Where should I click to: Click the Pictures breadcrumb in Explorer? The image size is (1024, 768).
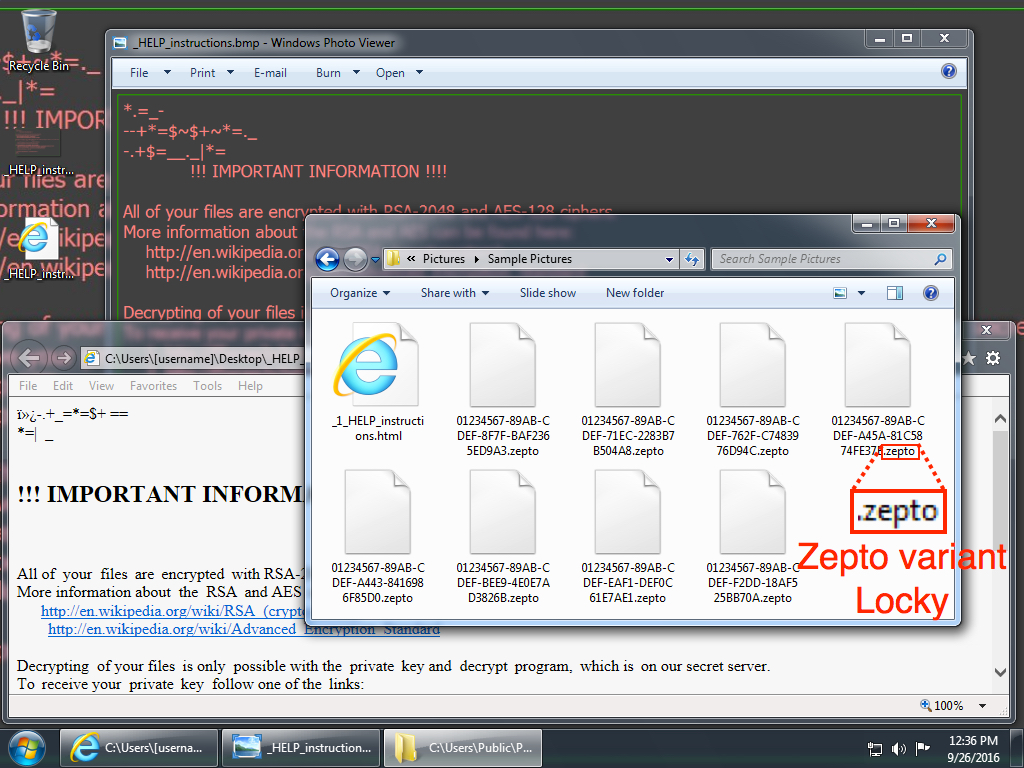click(x=443, y=259)
